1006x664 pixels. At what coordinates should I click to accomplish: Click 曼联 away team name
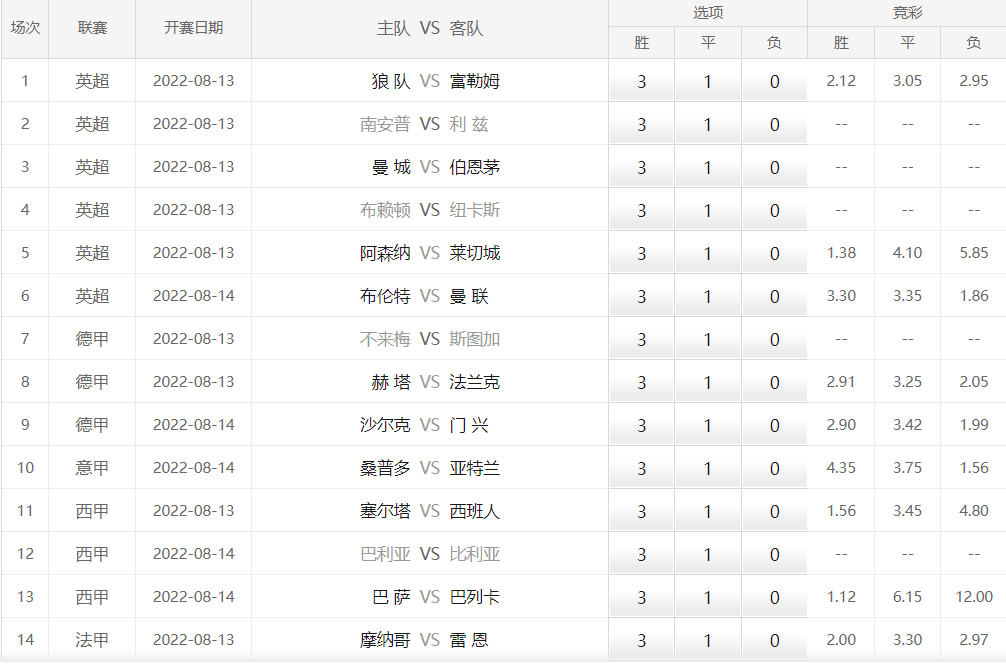[469, 296]
